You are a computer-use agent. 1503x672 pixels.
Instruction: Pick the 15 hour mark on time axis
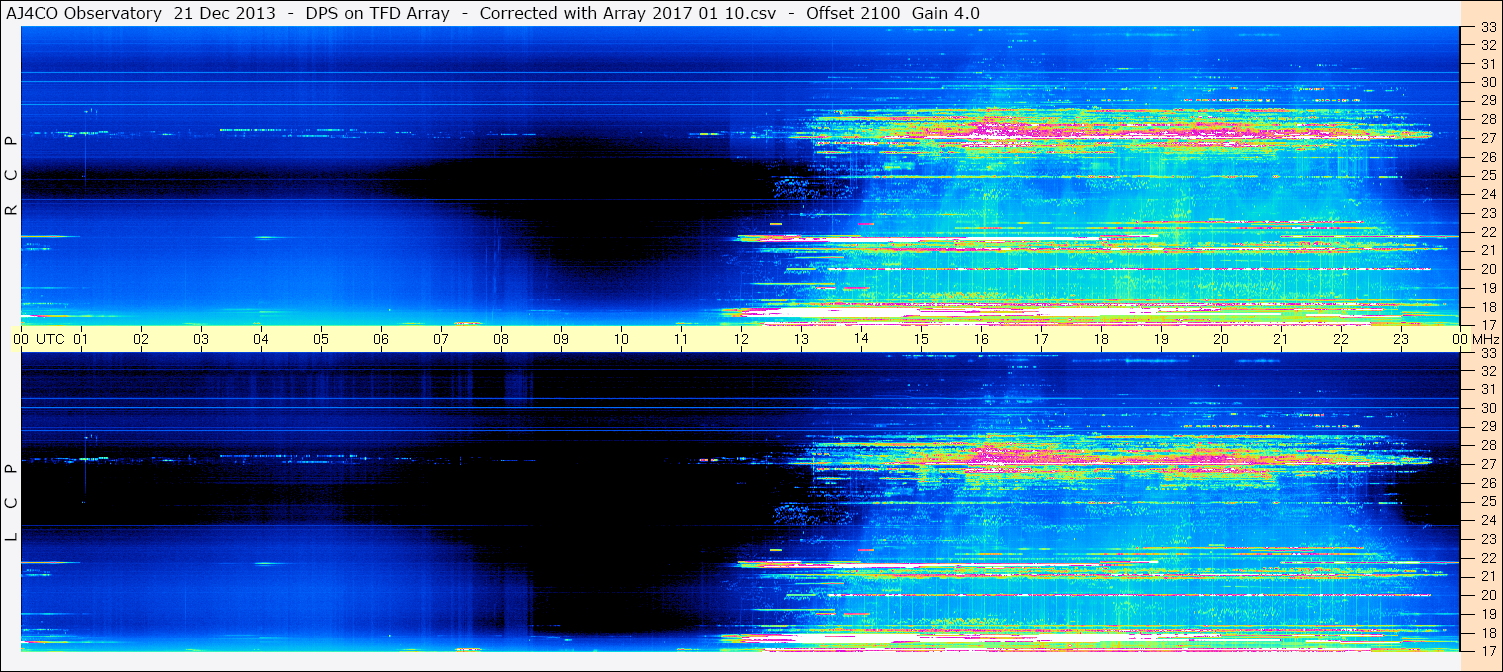[x=921, y=339]
